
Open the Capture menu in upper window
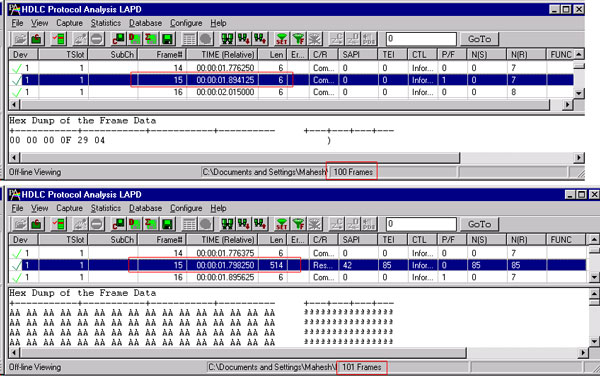tap(69, 23)
